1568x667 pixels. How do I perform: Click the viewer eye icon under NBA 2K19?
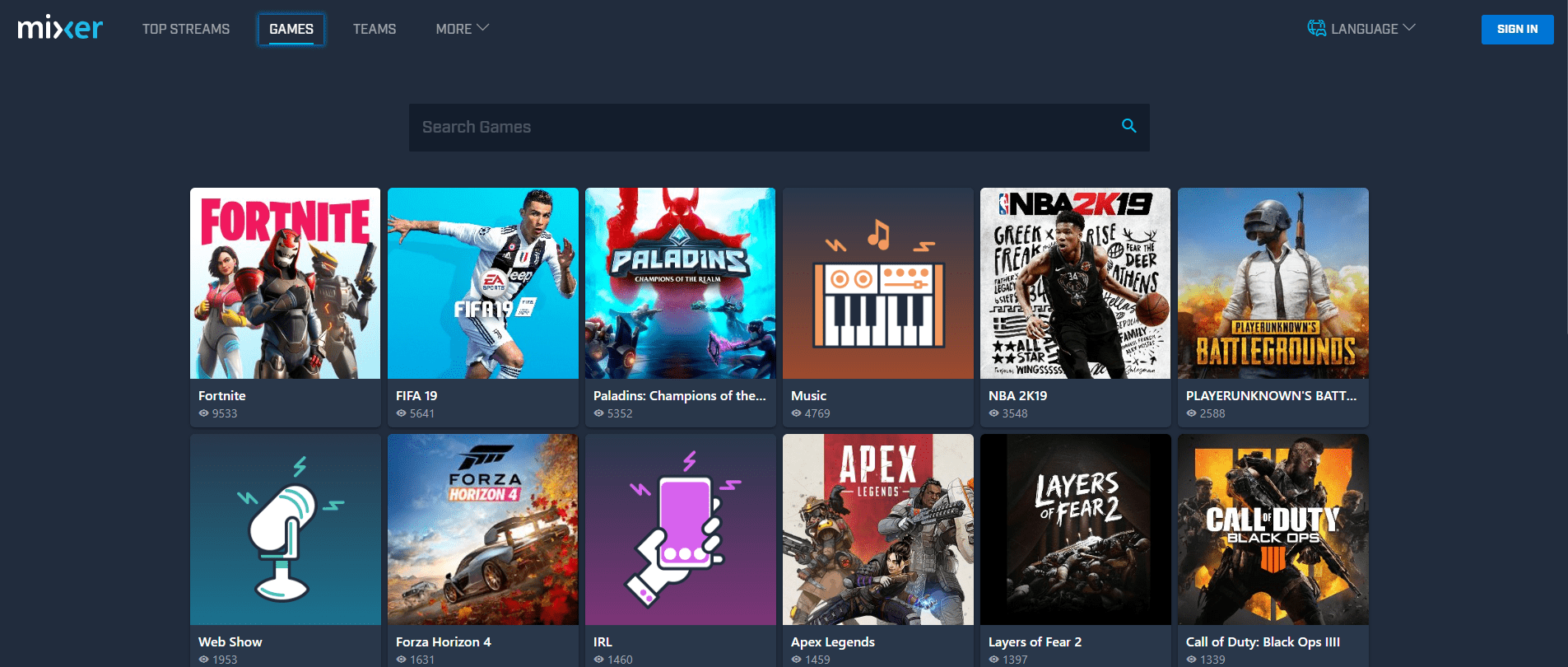point(993,413)
